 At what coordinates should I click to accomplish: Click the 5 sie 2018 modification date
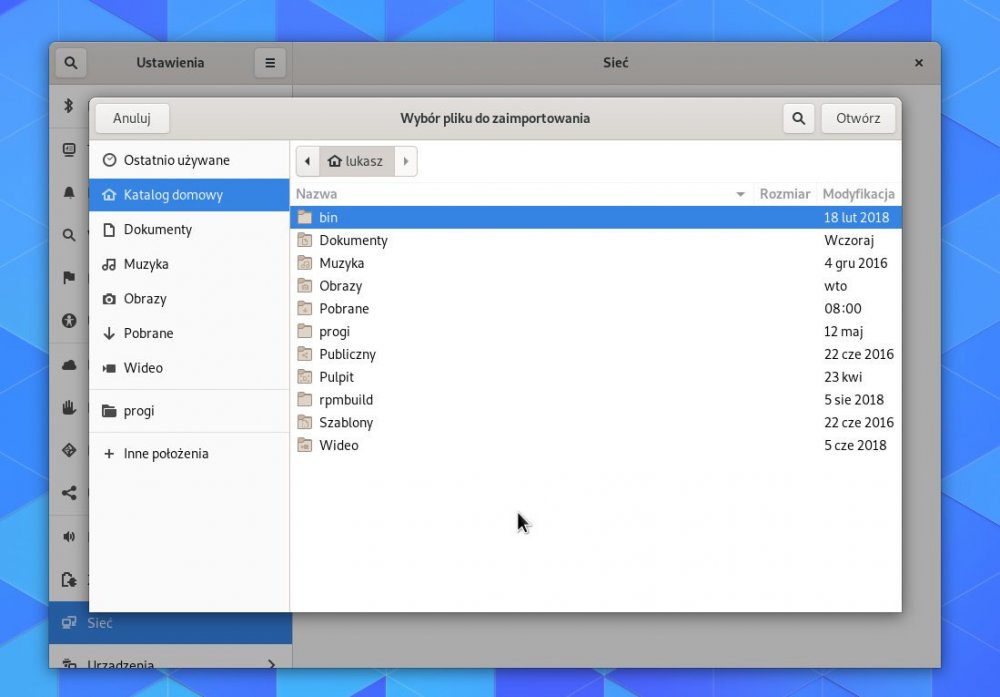tap(854, 400)
